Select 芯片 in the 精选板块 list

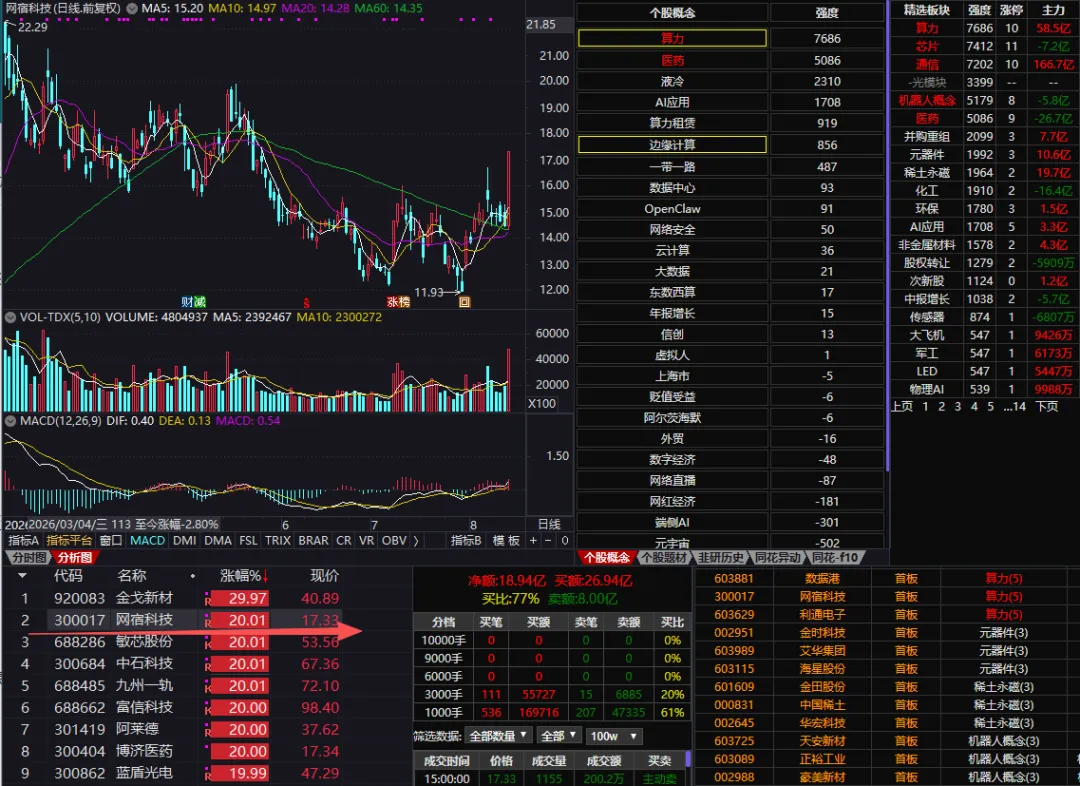pos(927,46)
